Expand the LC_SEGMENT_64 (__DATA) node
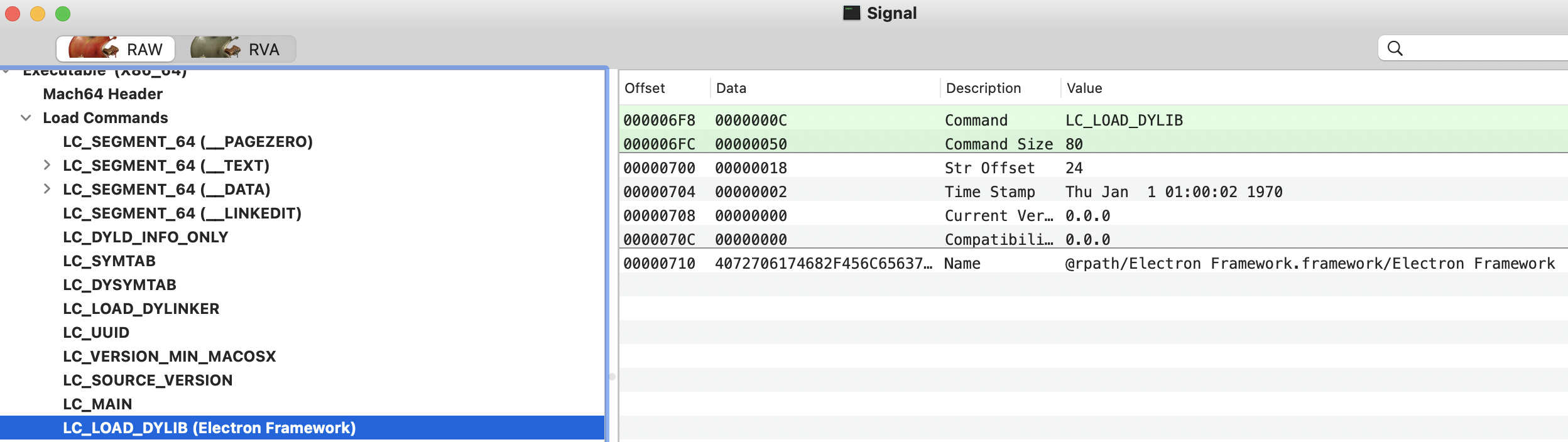This screenshot has width=1568, height=442. (x=47, y=189)
